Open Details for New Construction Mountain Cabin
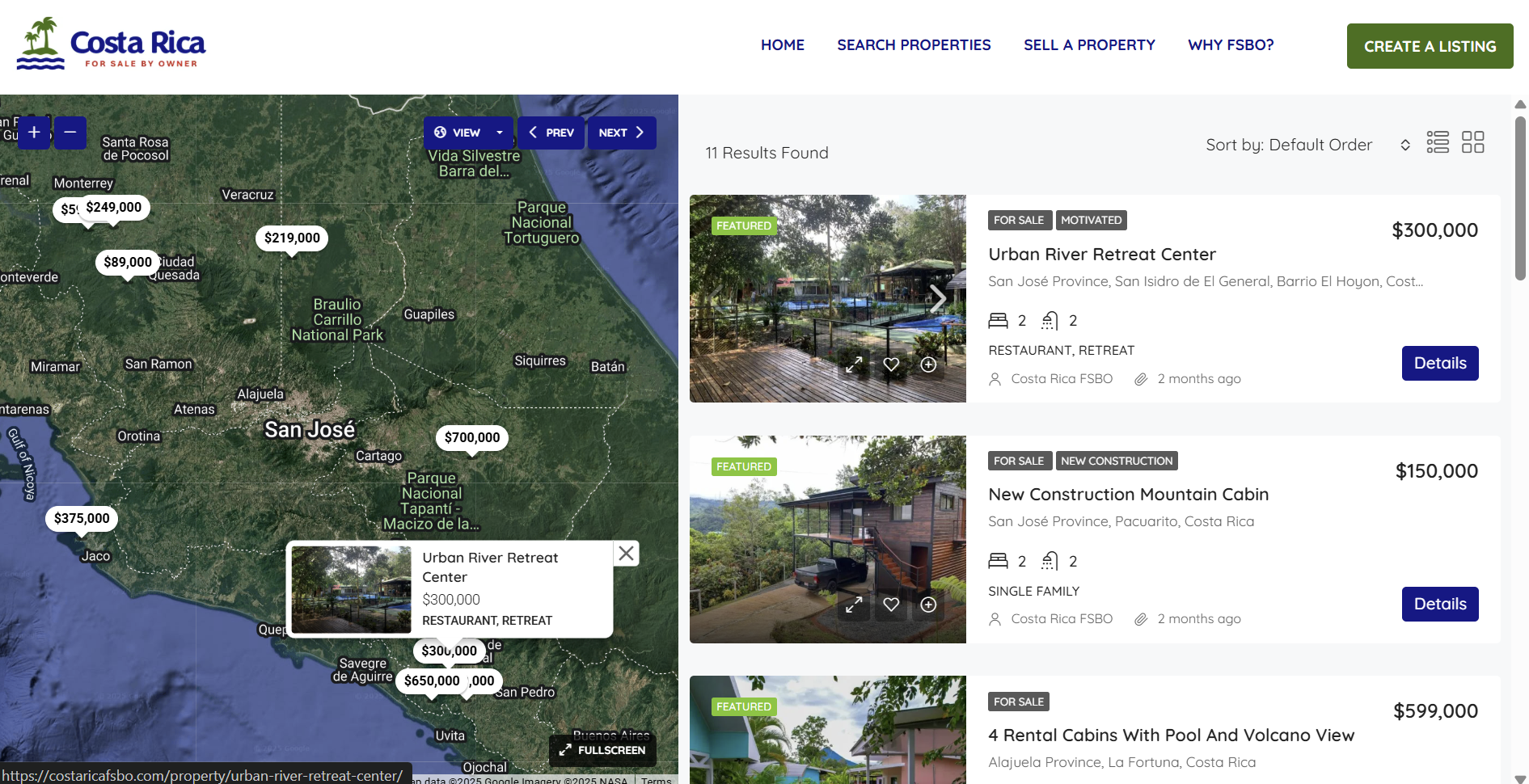Image resolution: width=1529 pixels, height=784 pixels. tap(1440, 604)
